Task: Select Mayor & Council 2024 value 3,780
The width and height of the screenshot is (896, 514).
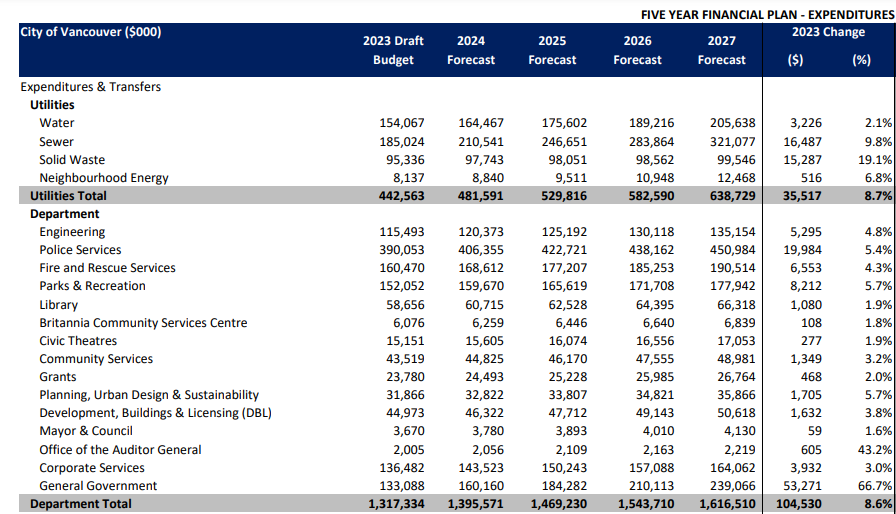Action: (488, 431)
